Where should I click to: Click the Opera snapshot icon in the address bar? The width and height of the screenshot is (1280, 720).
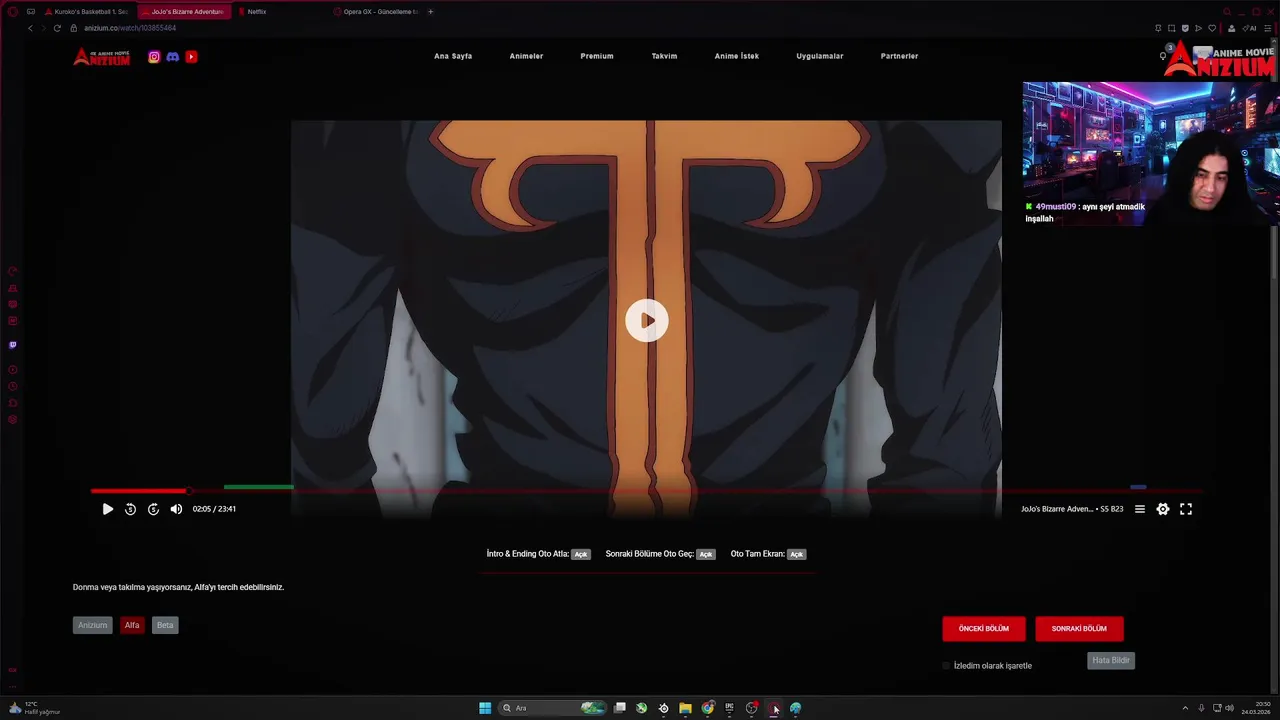pyautogui.click(x=1172, y=28)
